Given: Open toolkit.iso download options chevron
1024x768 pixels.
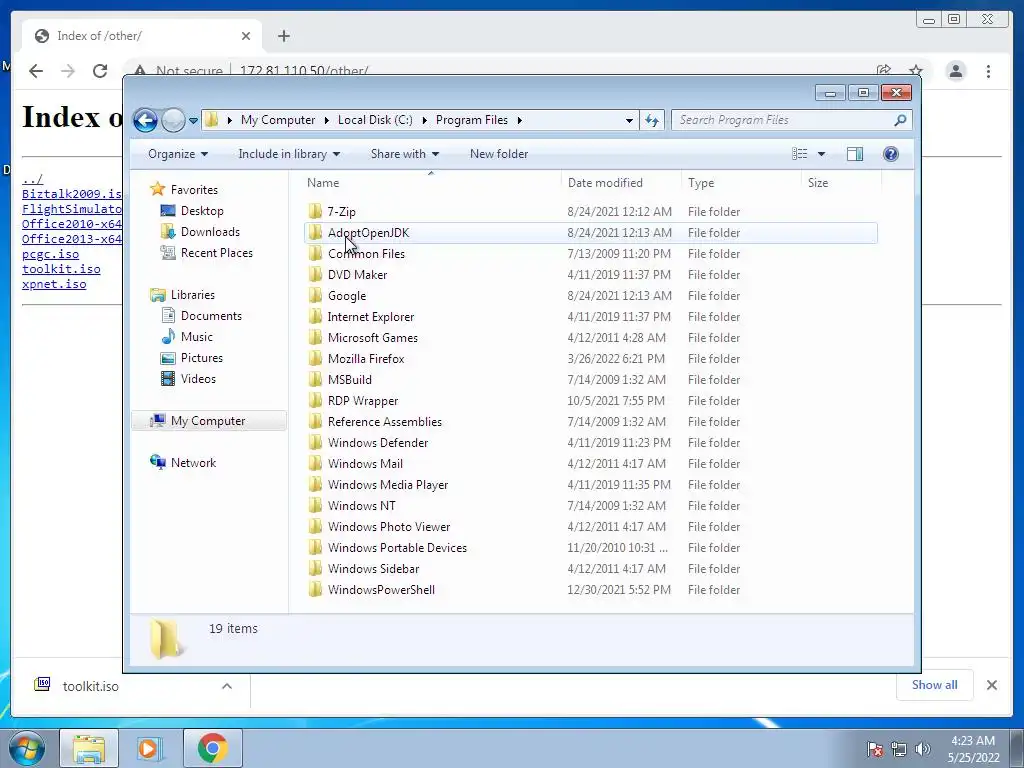Looking at the screenshot, I should pos(227,686).
